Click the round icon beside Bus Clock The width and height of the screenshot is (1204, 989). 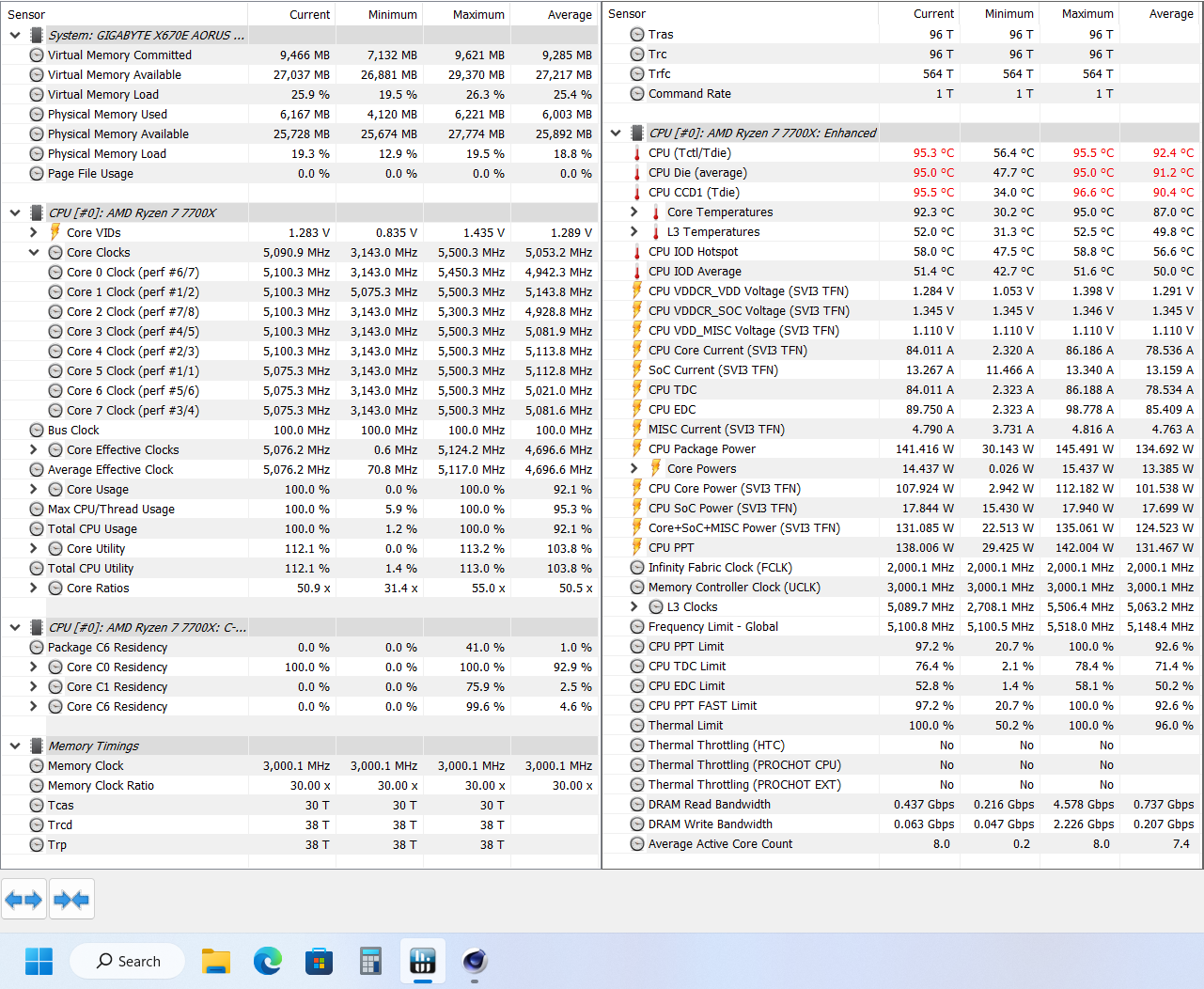coord(37,431)
